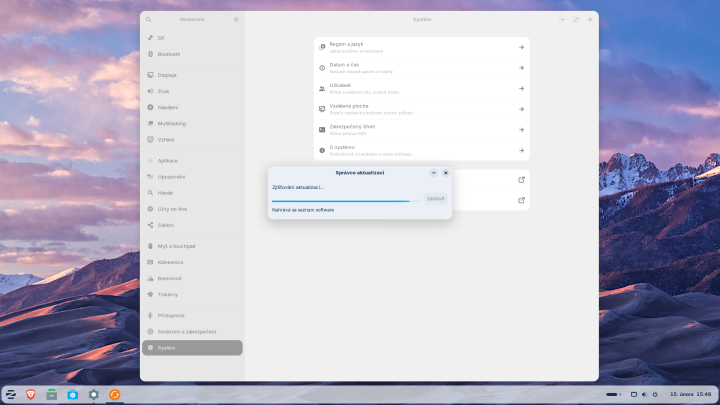Click the Uživatelé people icon

point(322,89)
